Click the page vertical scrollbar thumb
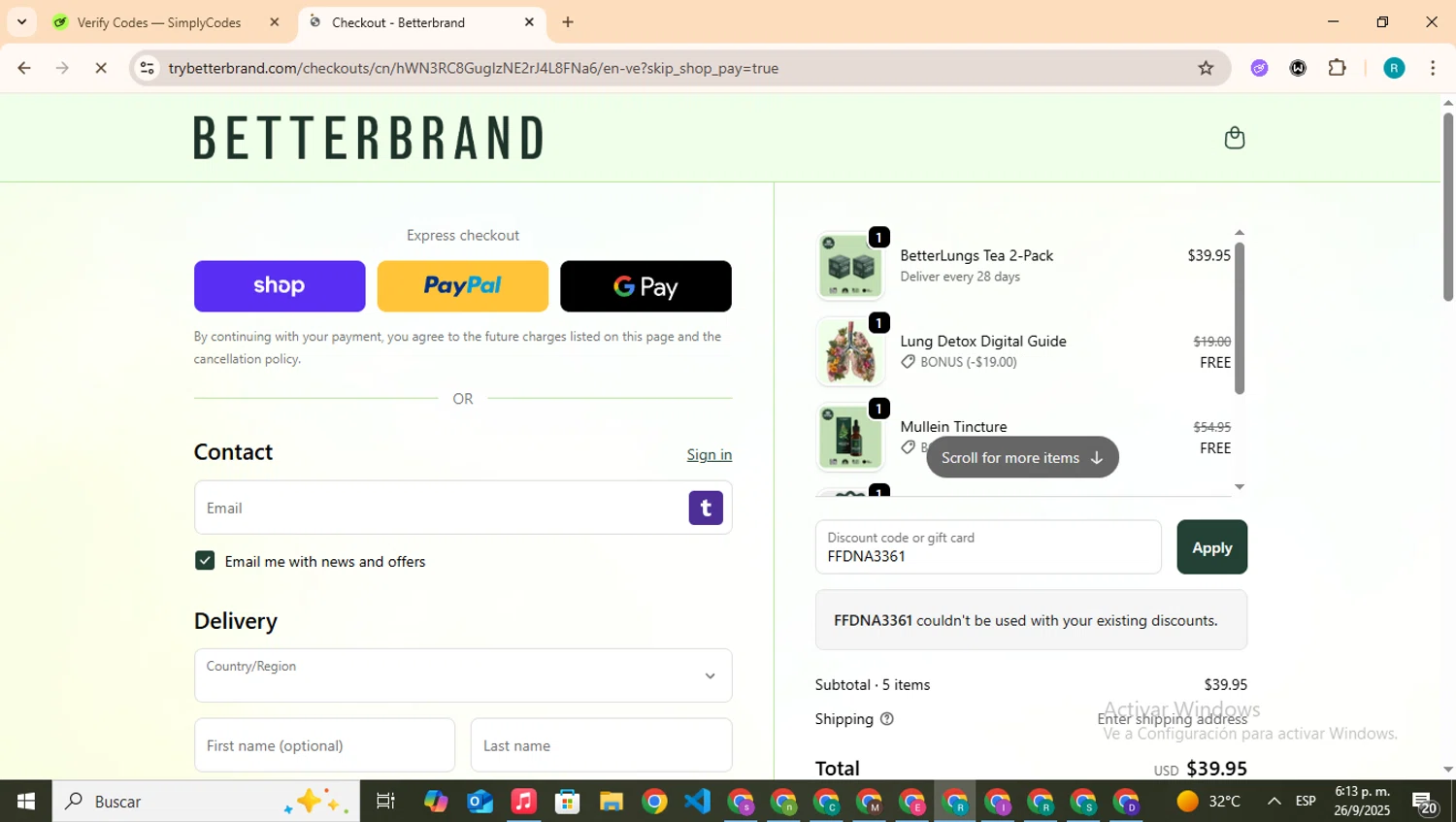 coord(1448,207)
